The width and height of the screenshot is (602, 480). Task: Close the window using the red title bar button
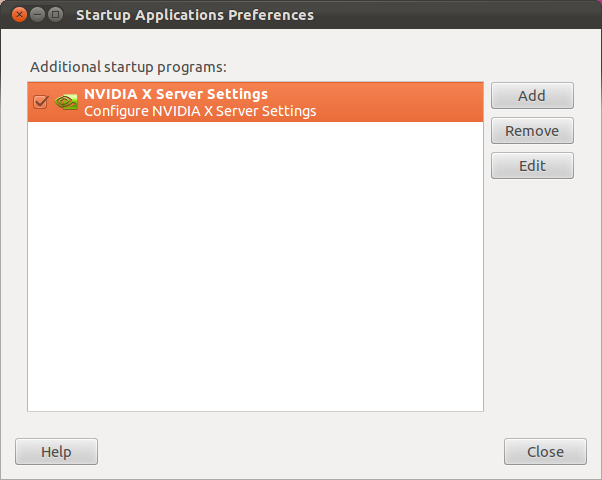pos(19,15)
